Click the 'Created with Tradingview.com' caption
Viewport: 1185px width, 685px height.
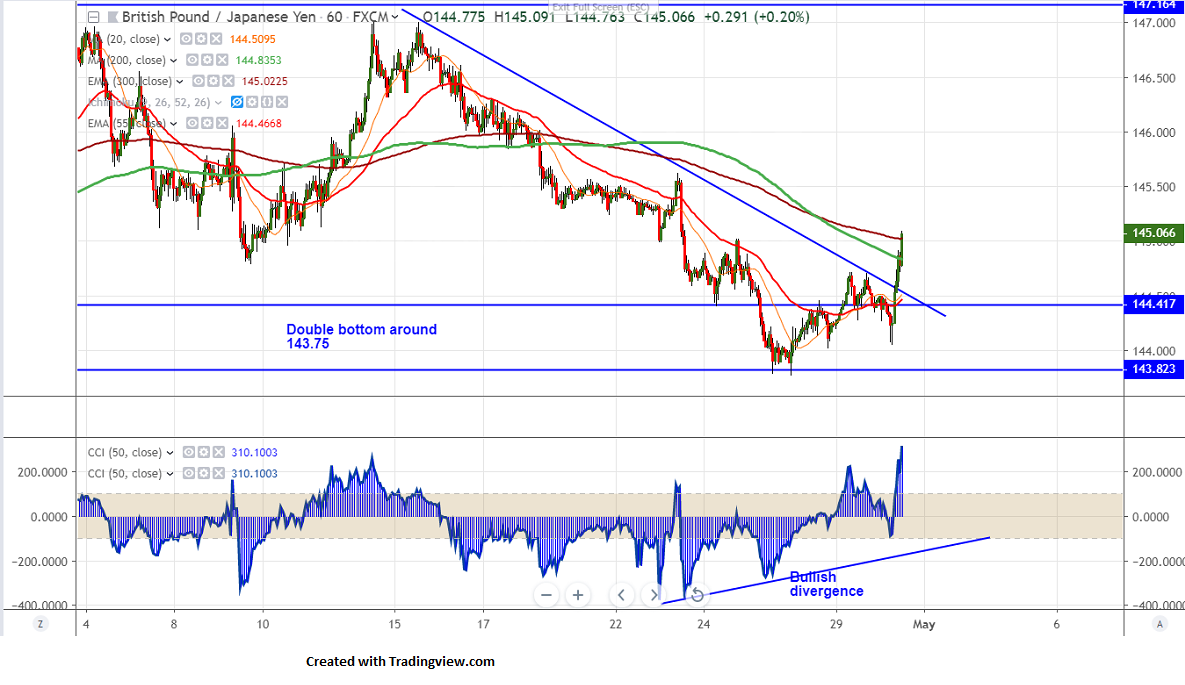(x=401, y=662)
